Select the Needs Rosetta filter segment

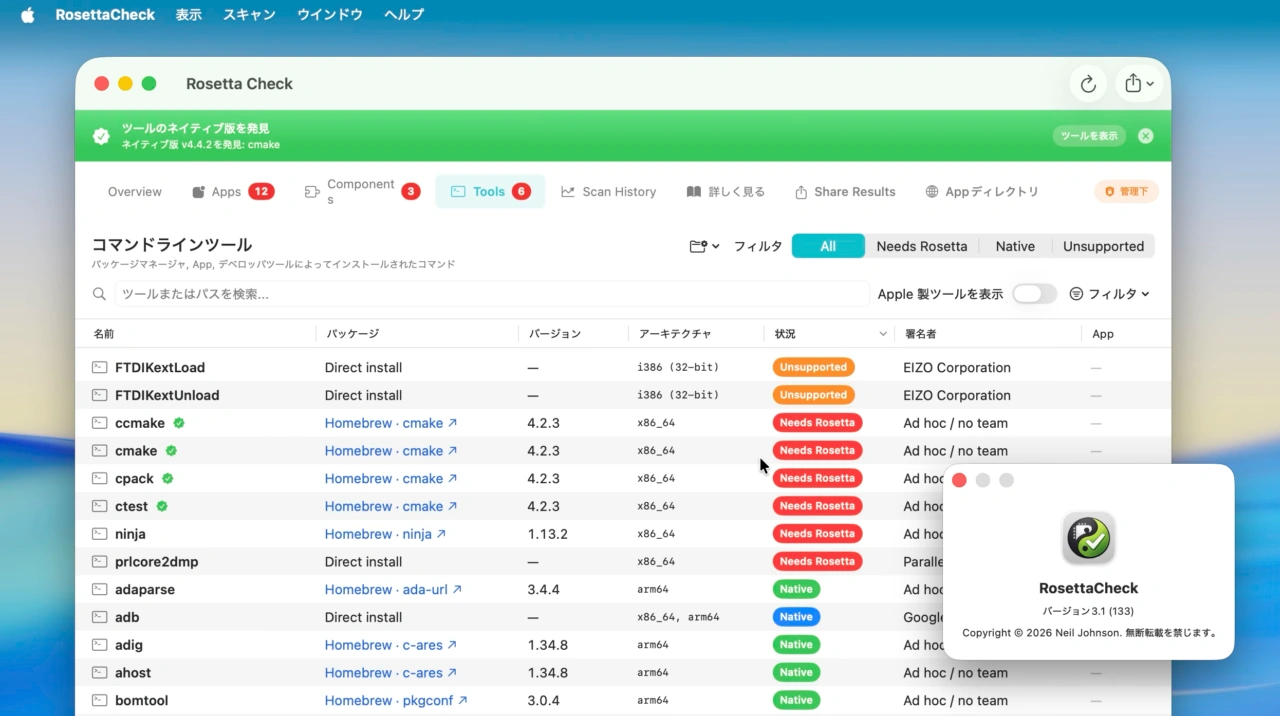coord(922,246)
